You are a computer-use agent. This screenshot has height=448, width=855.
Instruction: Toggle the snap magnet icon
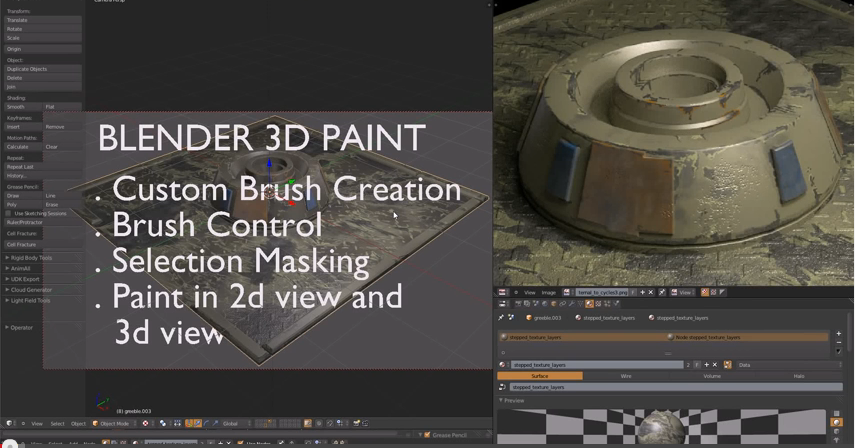tap(330, 423)
